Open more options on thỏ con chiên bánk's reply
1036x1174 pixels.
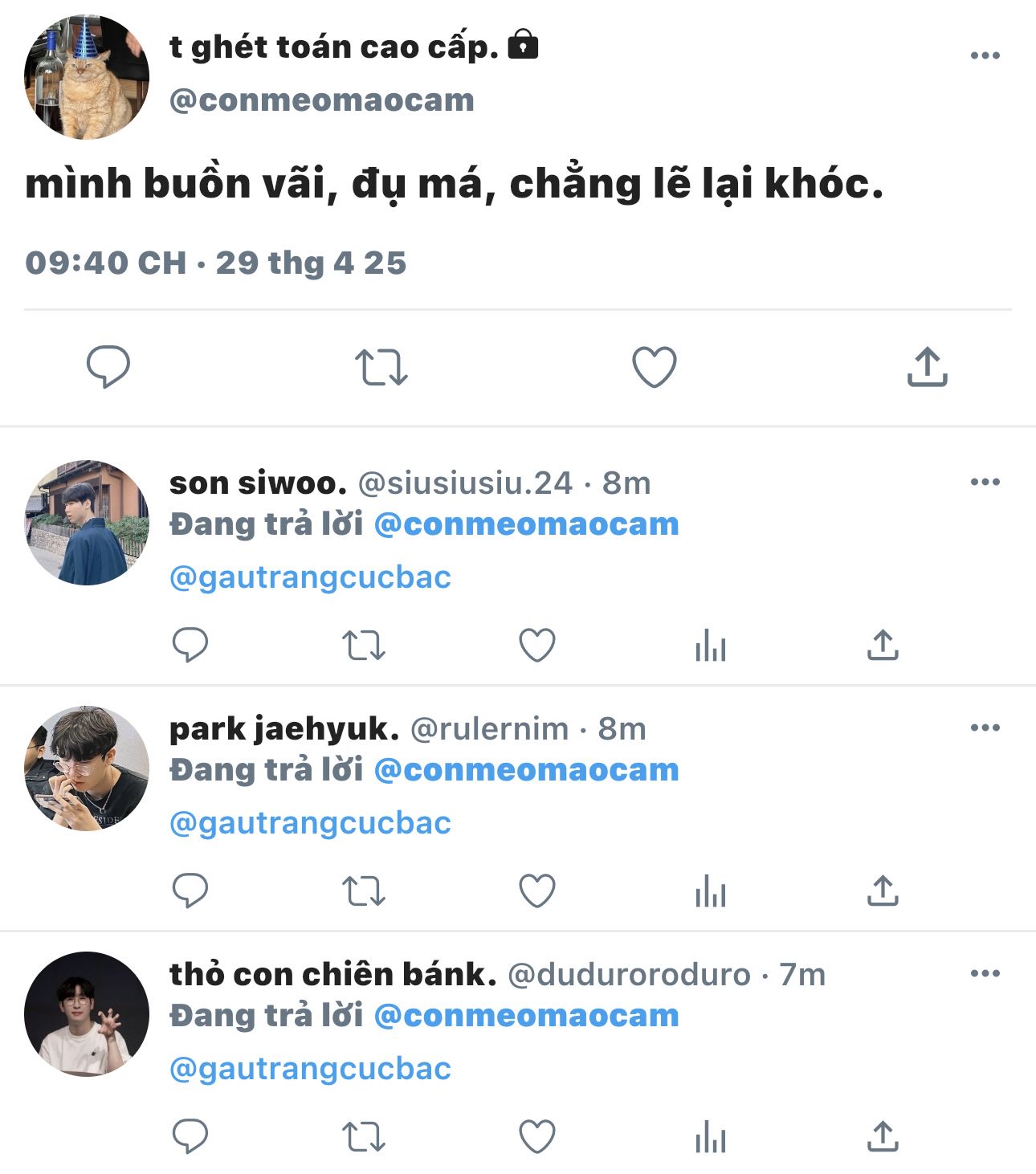985,973
